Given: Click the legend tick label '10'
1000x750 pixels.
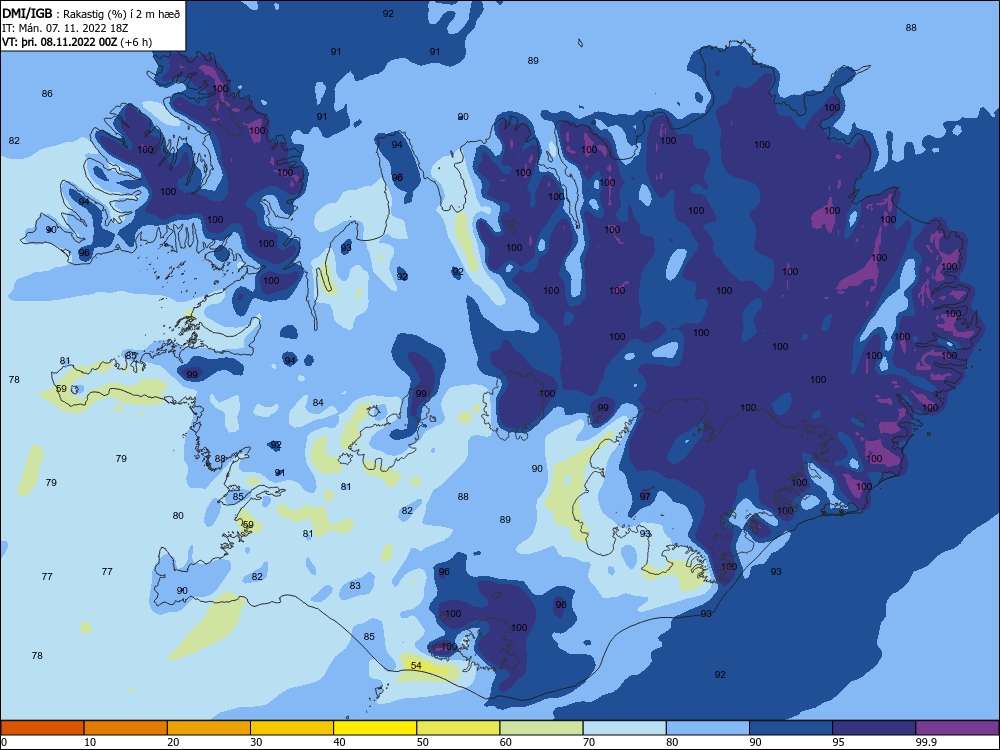Looking at the screenshot, I should click(x=90, y=742).
